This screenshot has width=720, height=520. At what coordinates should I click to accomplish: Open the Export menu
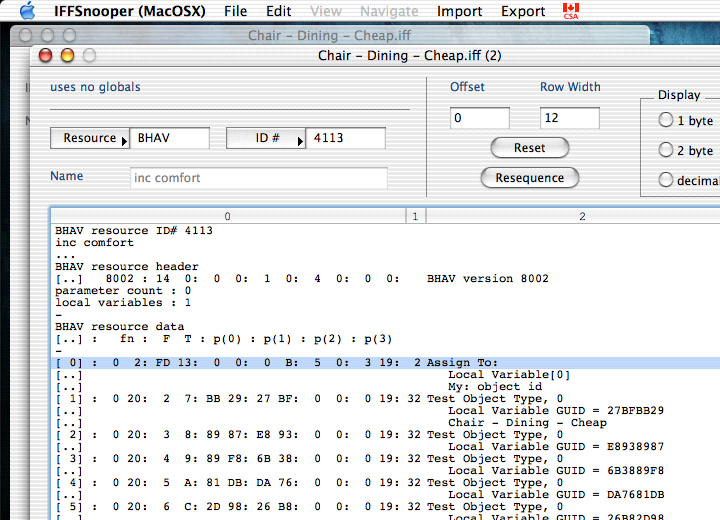pyautogui.click(x=523, y=11)
